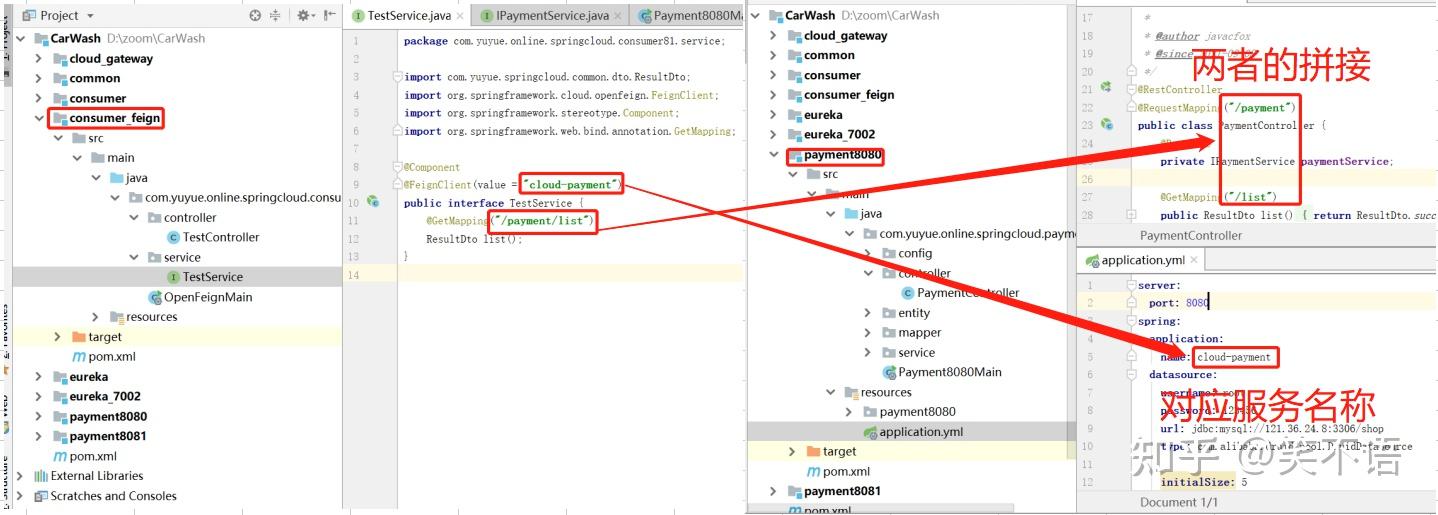
Task: Expand payment8081 module in left project tree
Action: point(39,436)
